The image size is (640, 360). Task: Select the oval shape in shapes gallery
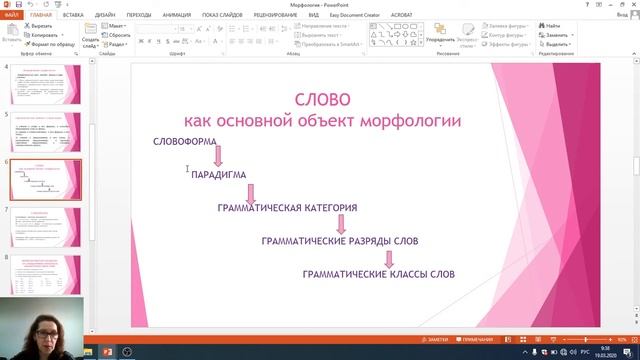(x=405, y=27)
